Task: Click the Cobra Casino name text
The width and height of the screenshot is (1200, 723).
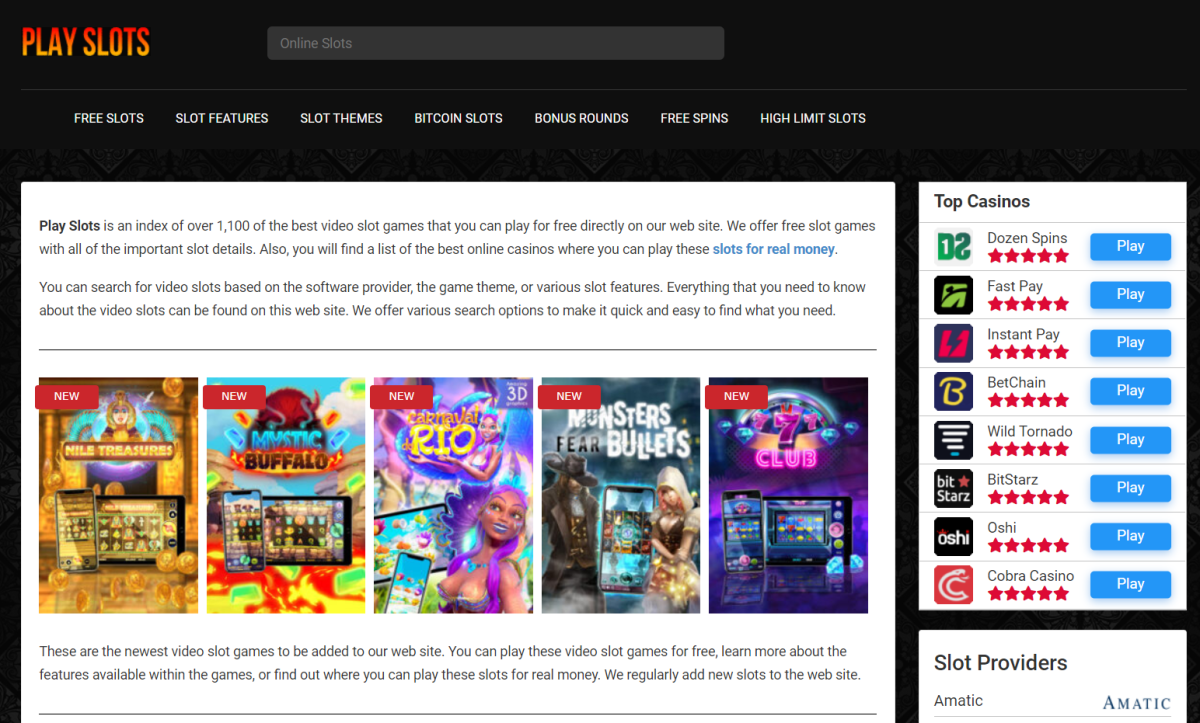Action: point(1031,575)
